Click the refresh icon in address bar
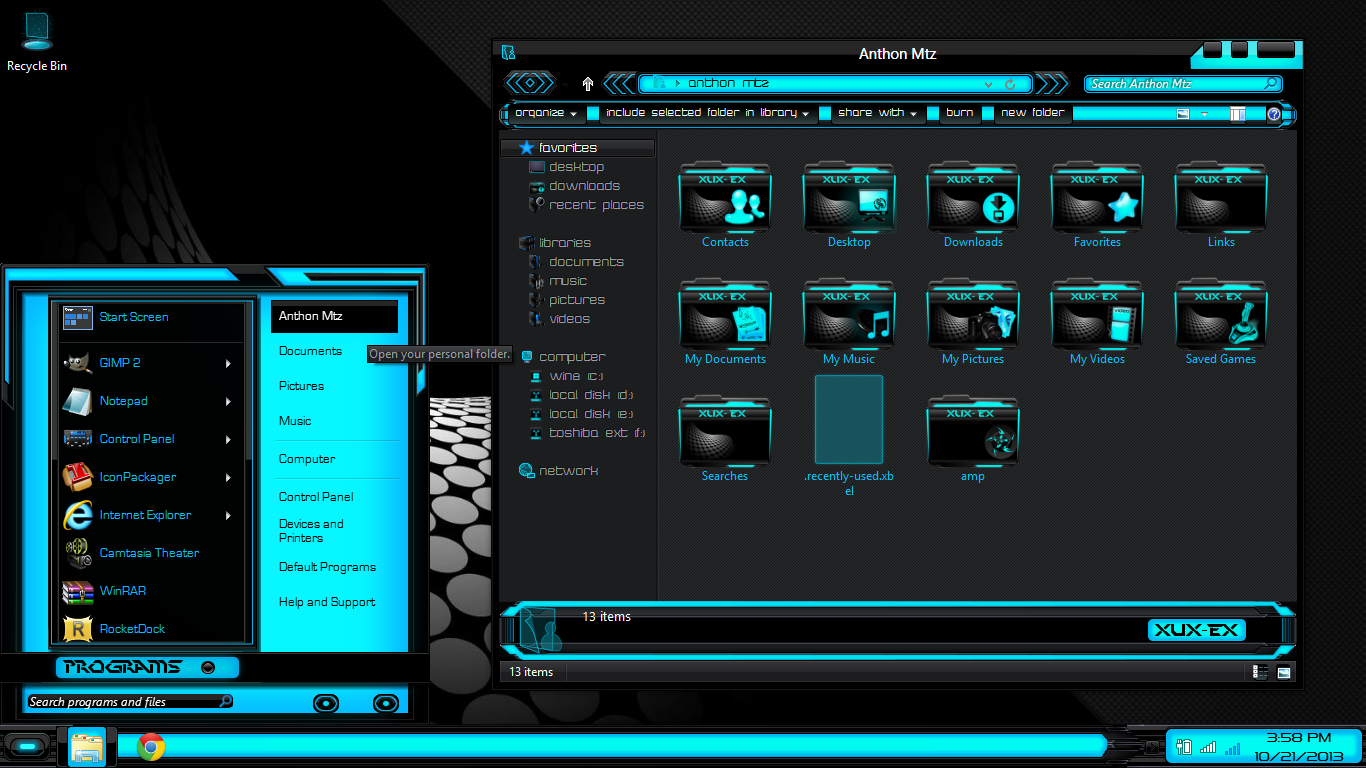 pos(1010,84)
